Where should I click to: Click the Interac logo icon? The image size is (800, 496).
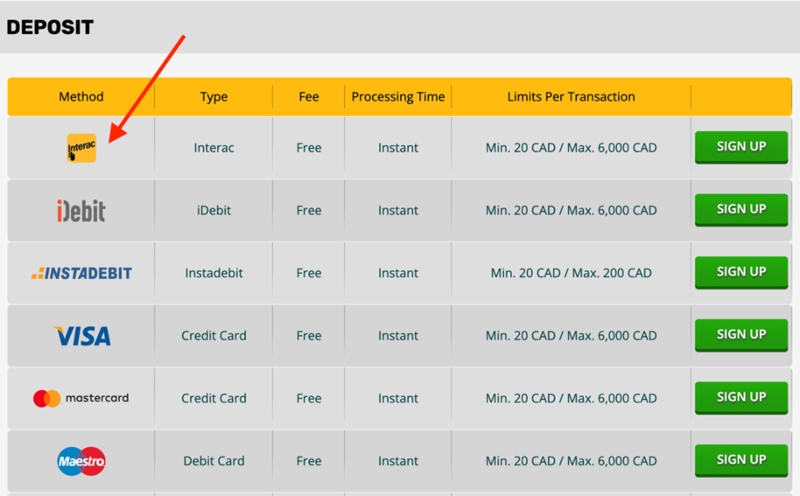(82, 148)
